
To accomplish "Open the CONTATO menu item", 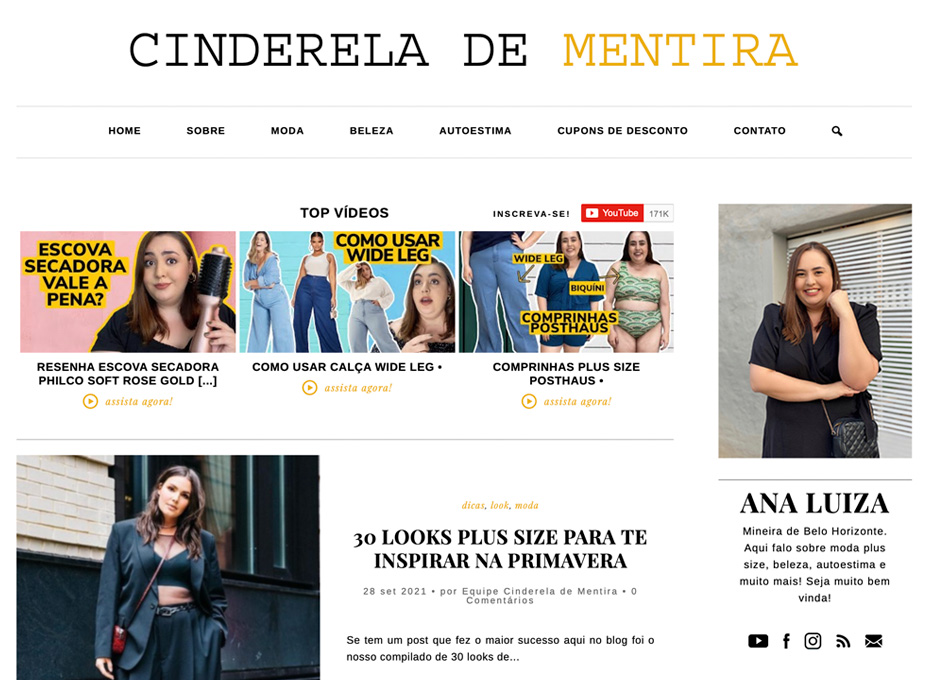I will [759, 131].
